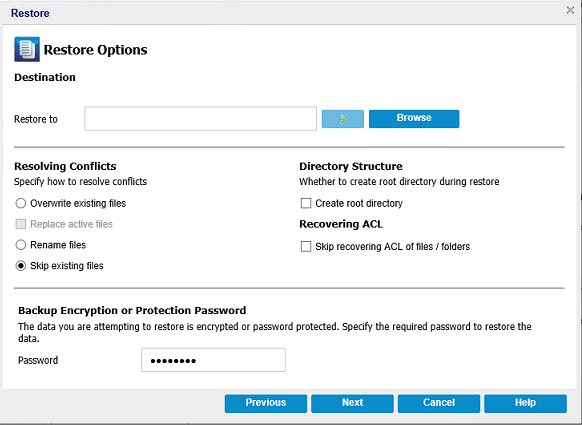The height and width of the screenshot is (425, 582).
Task: Click inside the Password field
Action: pos(213,360)
